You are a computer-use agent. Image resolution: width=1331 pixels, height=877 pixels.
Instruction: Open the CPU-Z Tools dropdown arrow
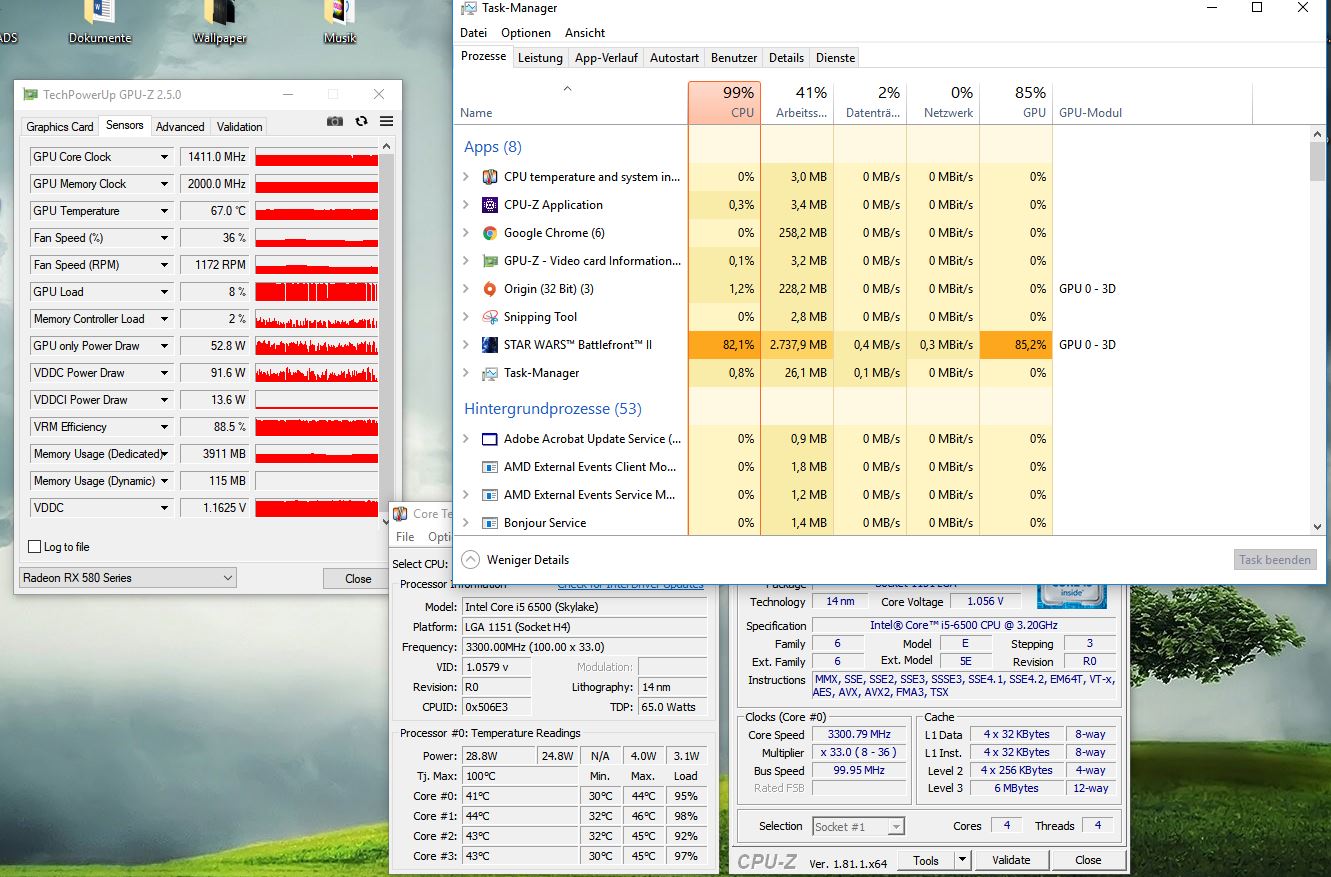962,860
